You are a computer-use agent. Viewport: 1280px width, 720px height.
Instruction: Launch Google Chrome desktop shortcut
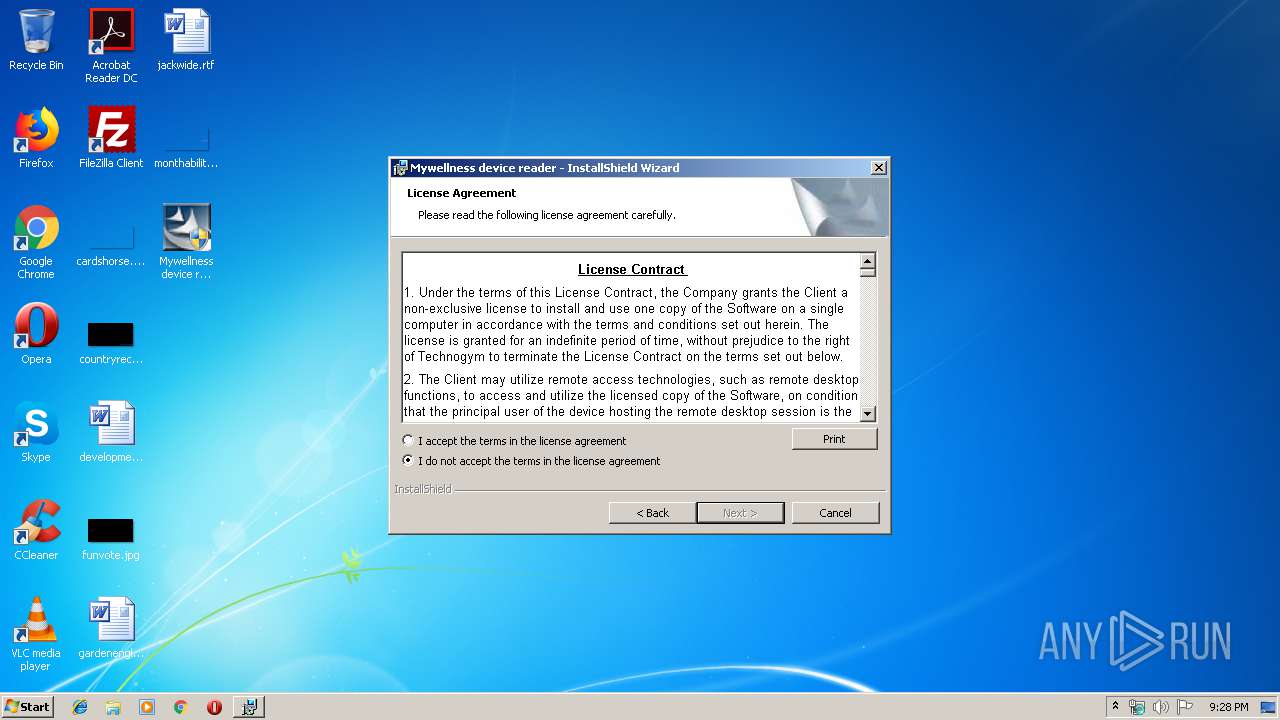click(36, 242)
